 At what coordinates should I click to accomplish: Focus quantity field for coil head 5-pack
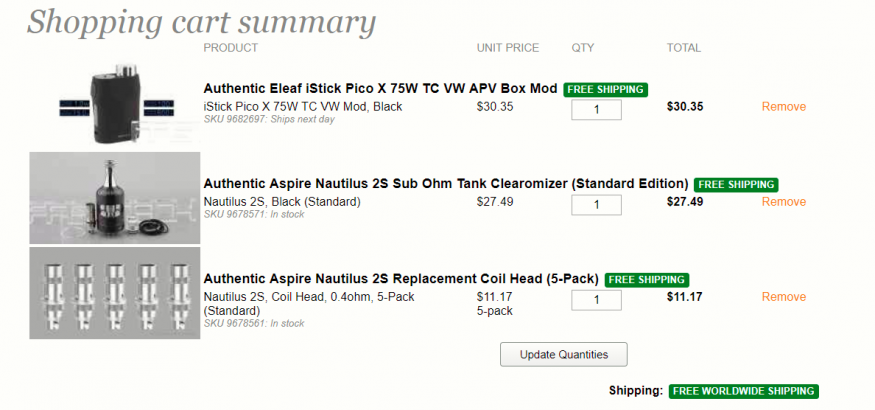(596, 300)
